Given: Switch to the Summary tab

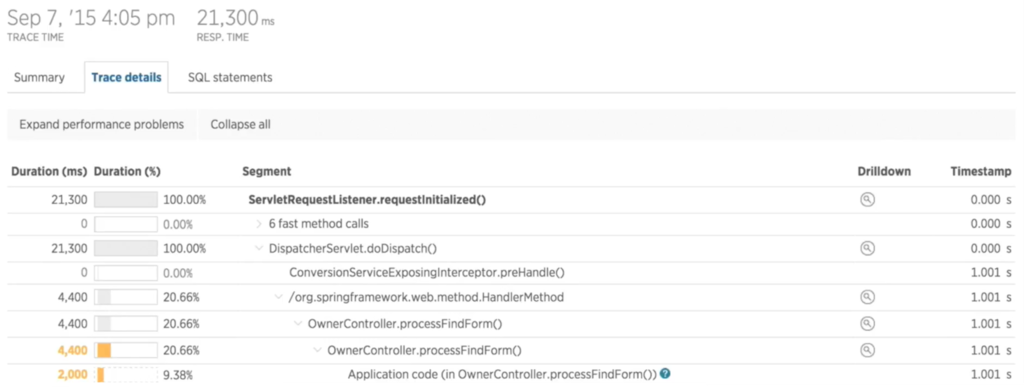Looking at the screenshot, I should 39,77.
